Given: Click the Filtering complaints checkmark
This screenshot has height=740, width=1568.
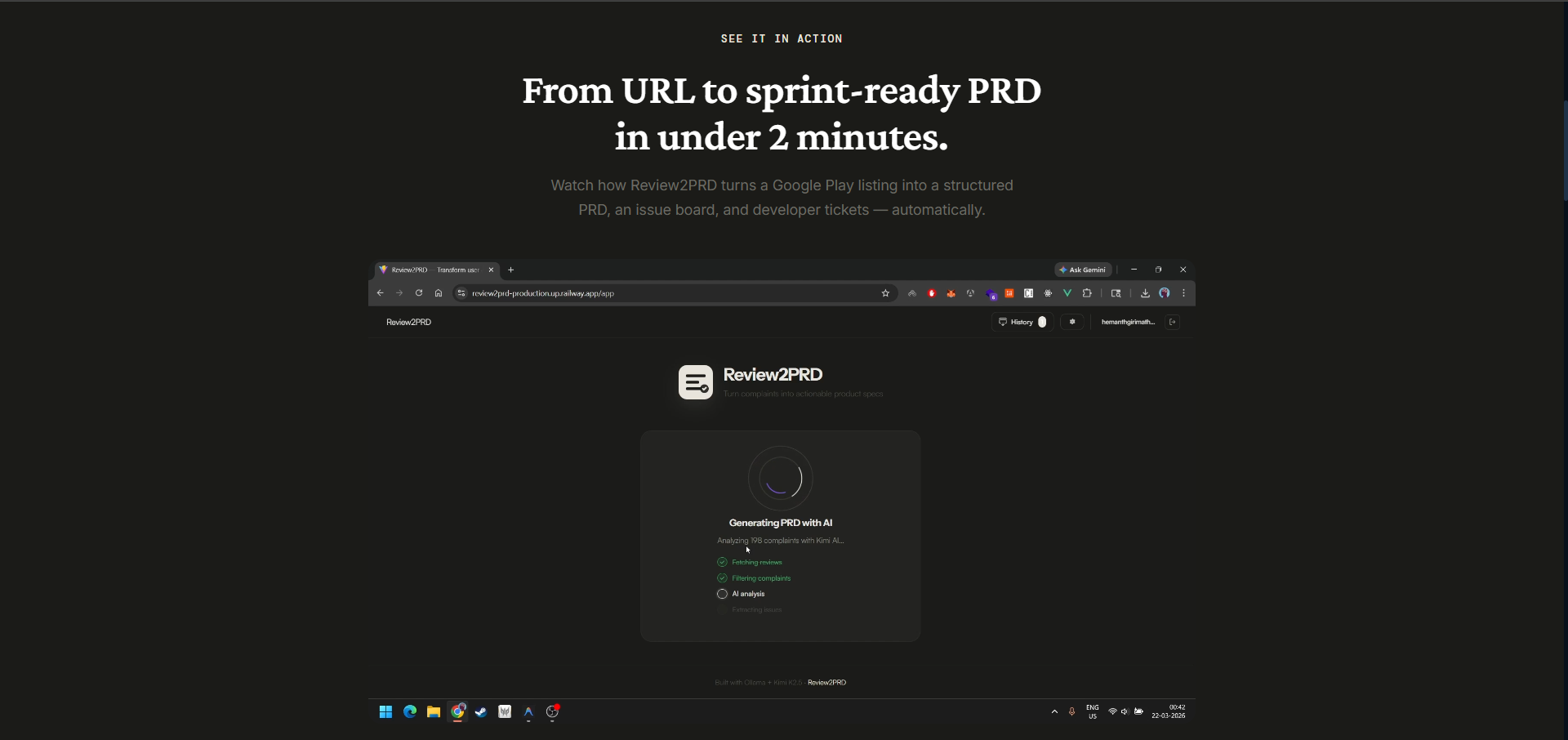Looking at the screenshot, I should (x=722, y=577).
